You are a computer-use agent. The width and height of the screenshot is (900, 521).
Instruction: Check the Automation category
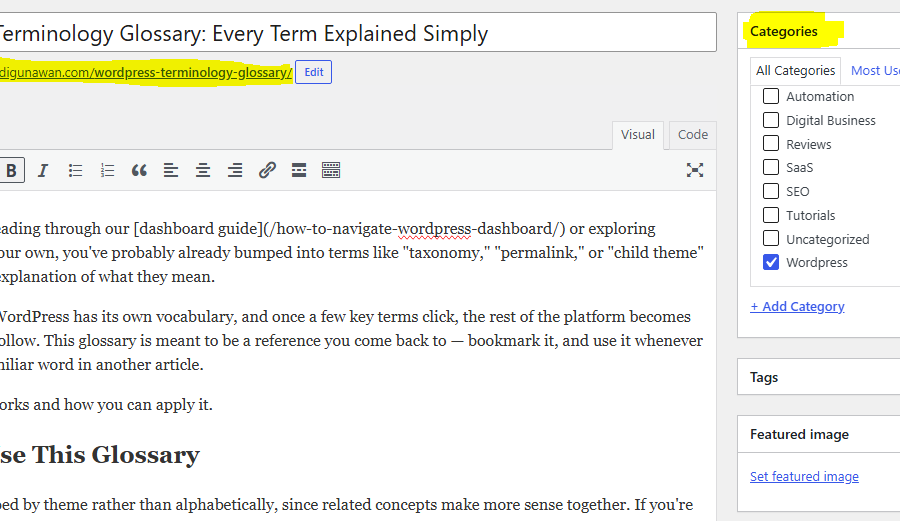(x=771, y=96)
